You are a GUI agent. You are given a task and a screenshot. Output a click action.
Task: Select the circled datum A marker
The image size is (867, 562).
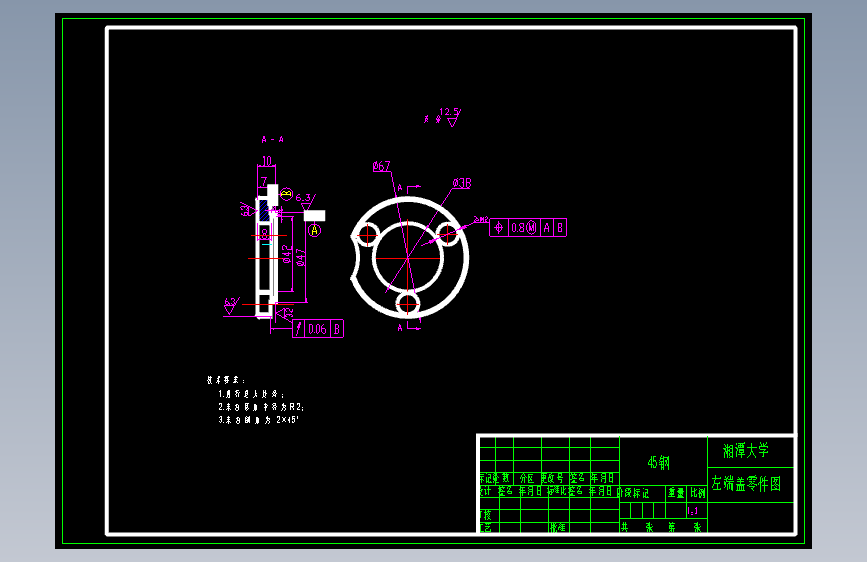[315, 230]
